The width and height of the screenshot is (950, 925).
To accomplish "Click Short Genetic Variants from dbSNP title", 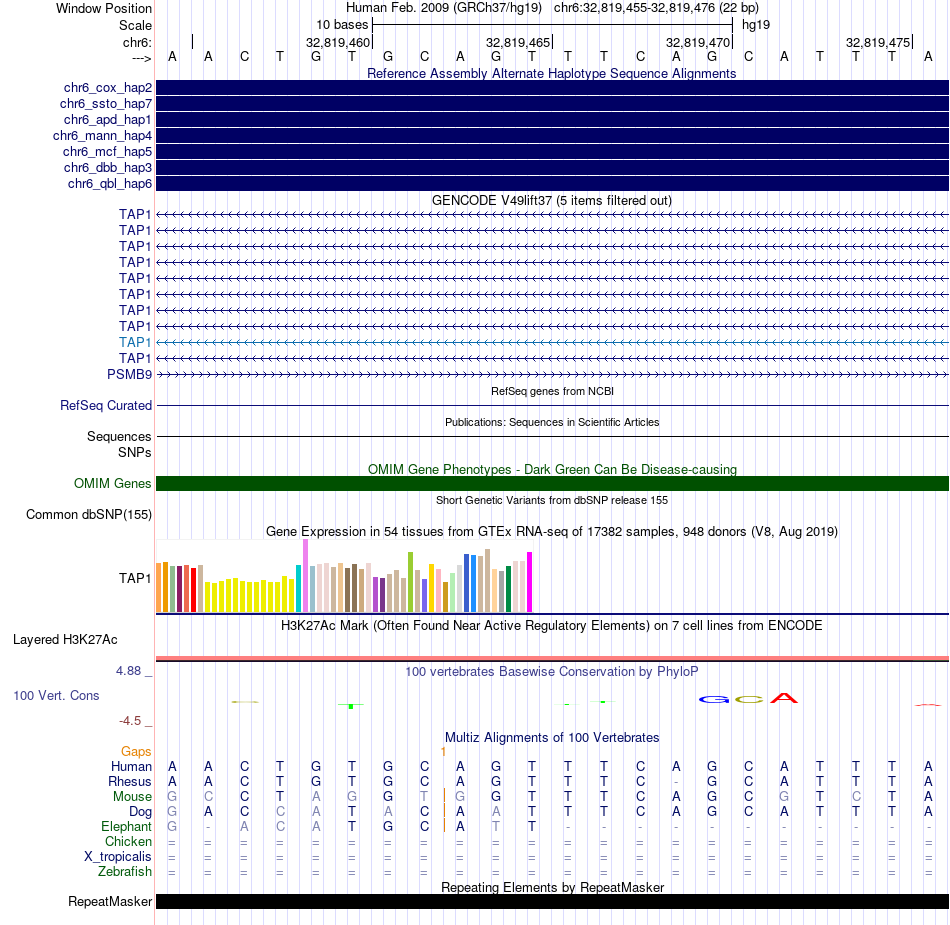I will click(x=552, y=500).
